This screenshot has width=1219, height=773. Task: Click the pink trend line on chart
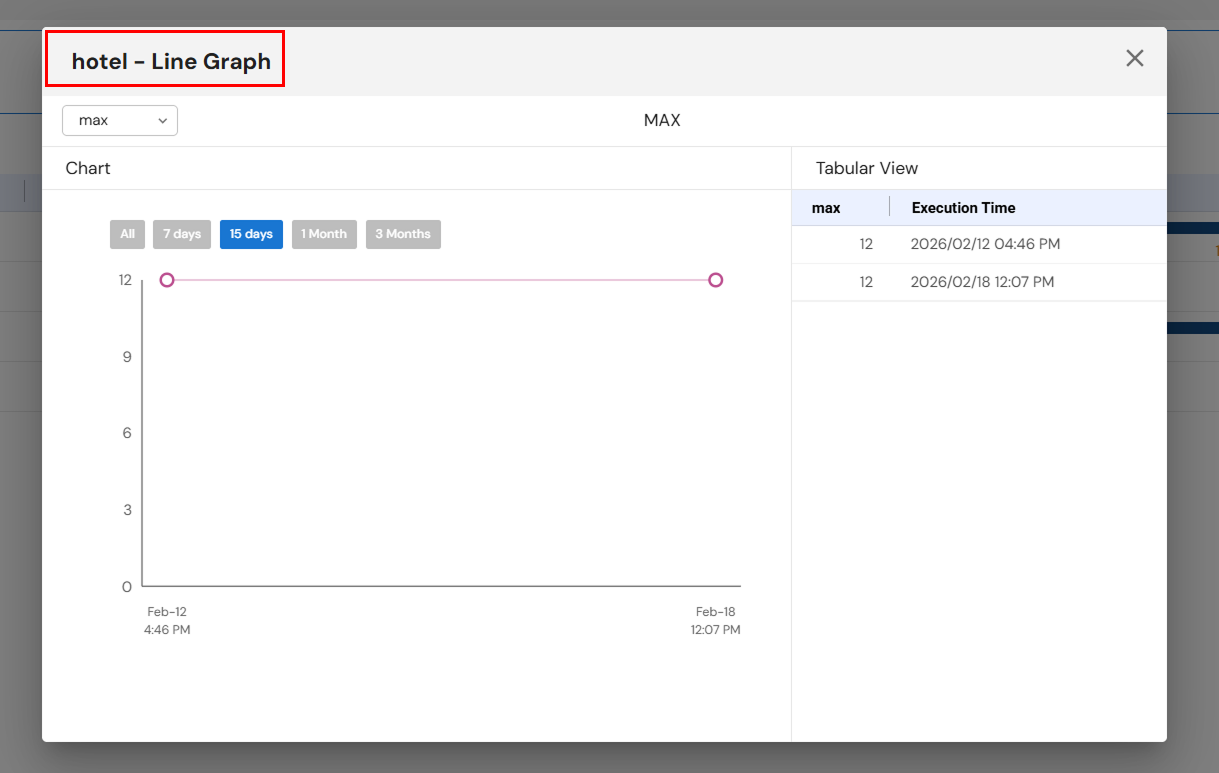point(440,280)
